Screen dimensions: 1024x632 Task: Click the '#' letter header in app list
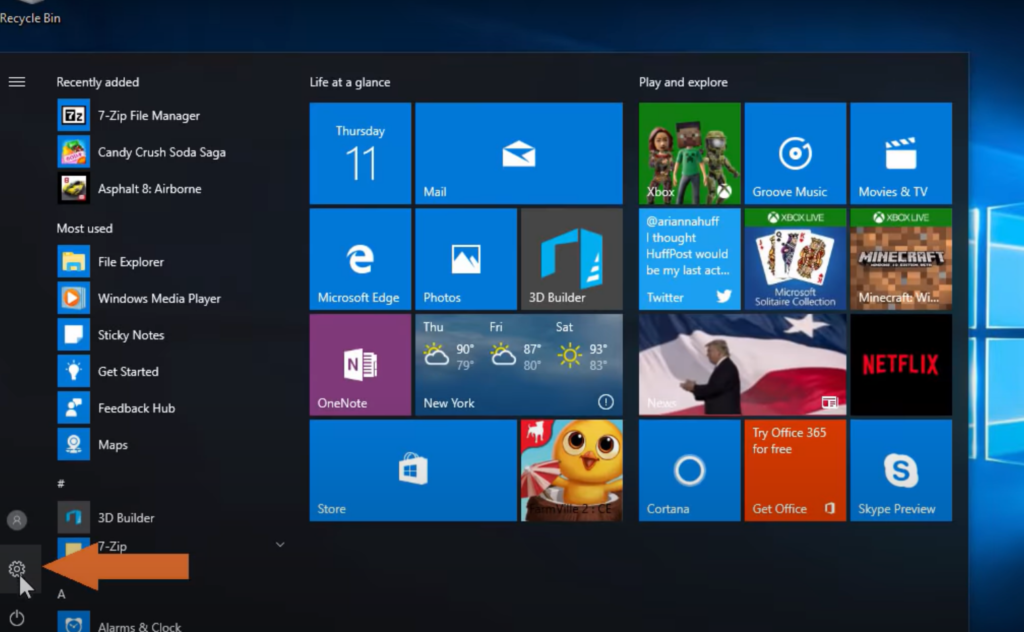pyautogui.click(x=61, y=483)
